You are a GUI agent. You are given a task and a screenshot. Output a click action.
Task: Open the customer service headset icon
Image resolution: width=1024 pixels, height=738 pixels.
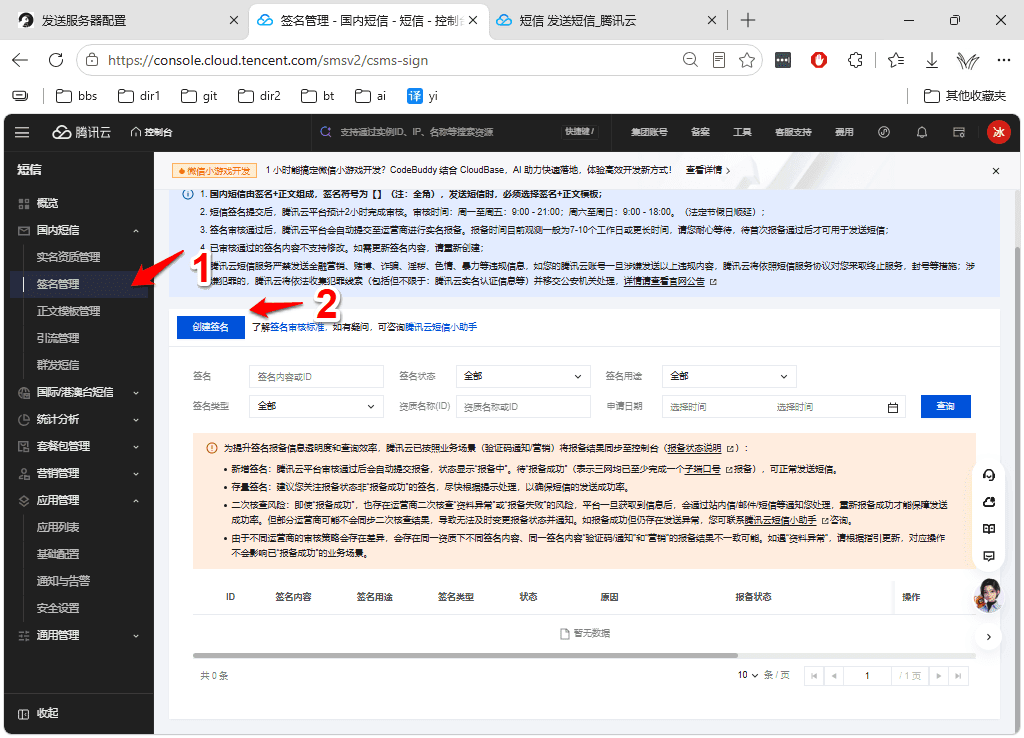[989, 475]
